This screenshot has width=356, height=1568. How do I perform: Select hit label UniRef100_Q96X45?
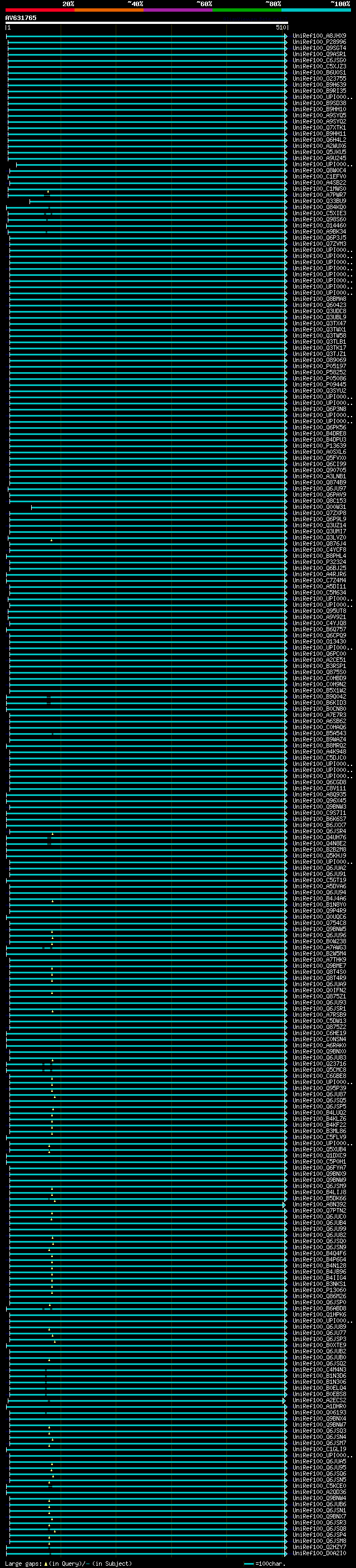pos(319,800)
